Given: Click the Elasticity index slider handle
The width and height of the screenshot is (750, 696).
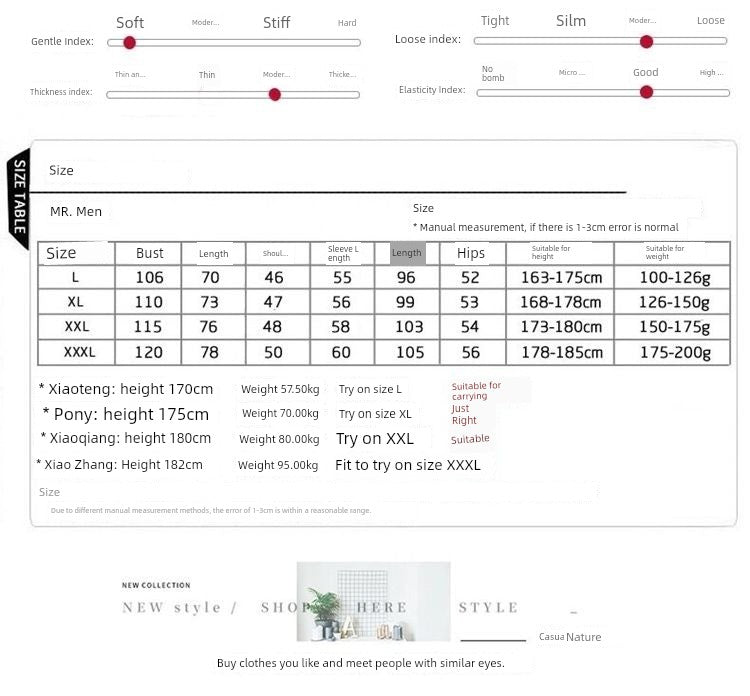Looking at the screenshot, I should click(646, 92).
